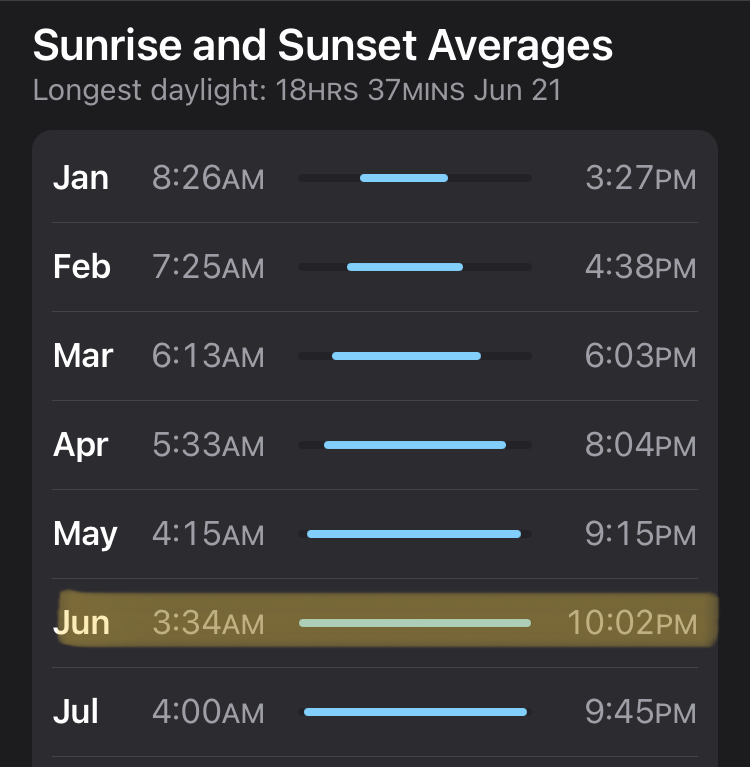The width and height of the screenshot is (750, 767).
Task: Select the April daylight bar
Action: 415,445
